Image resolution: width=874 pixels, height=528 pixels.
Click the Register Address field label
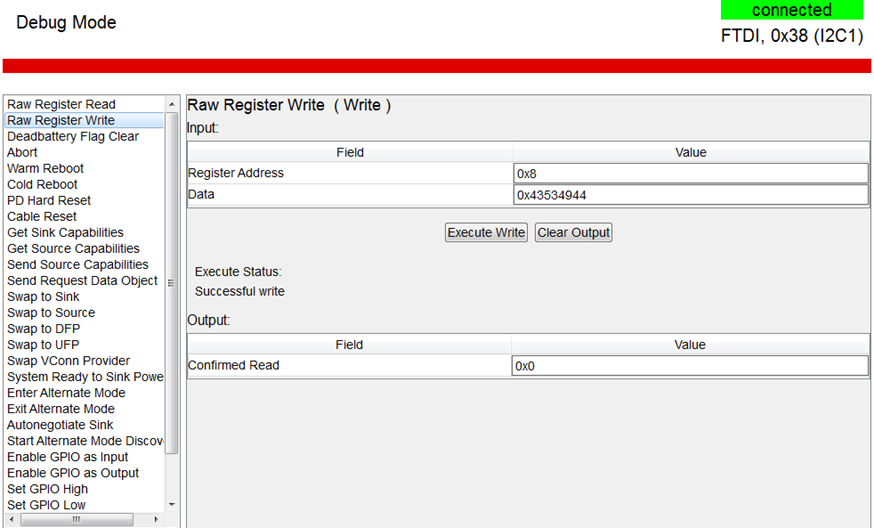pos(236,173)
